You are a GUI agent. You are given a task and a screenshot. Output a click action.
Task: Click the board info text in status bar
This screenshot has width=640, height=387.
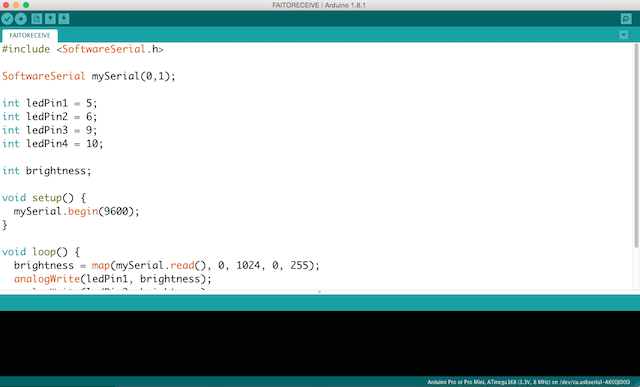click(x=529, y=382)
